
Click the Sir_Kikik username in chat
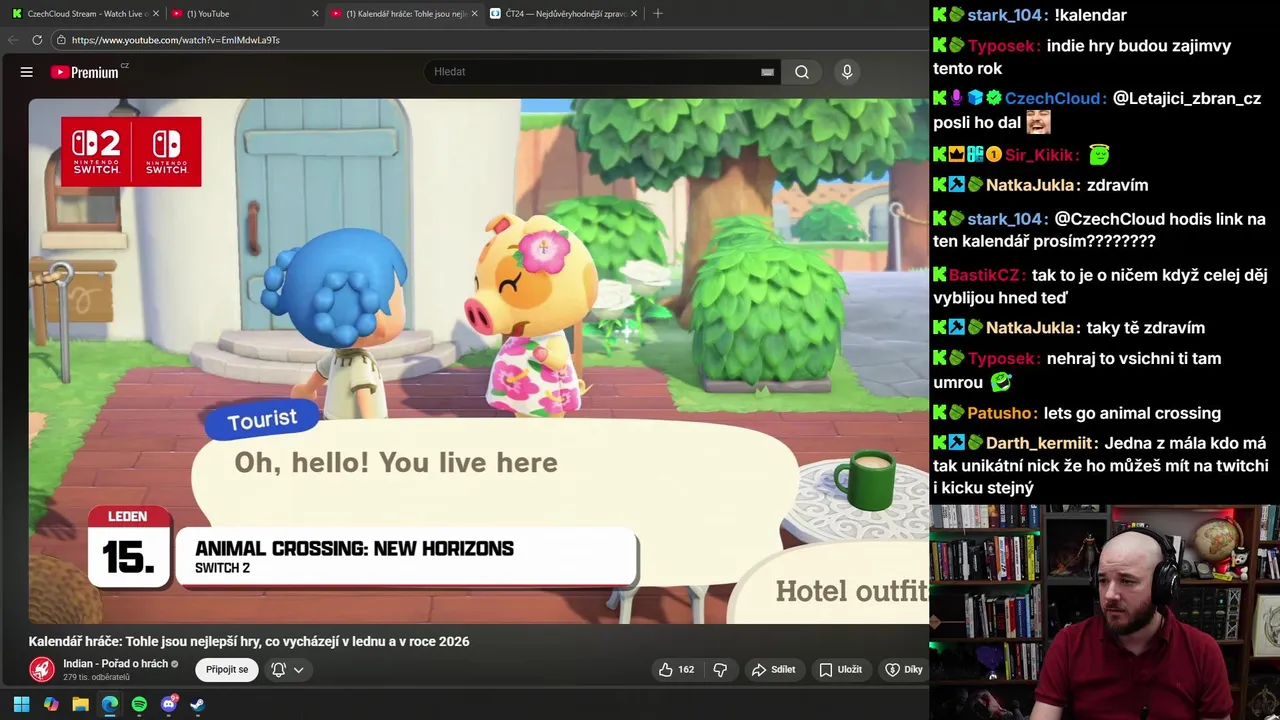pos(1040,155)
